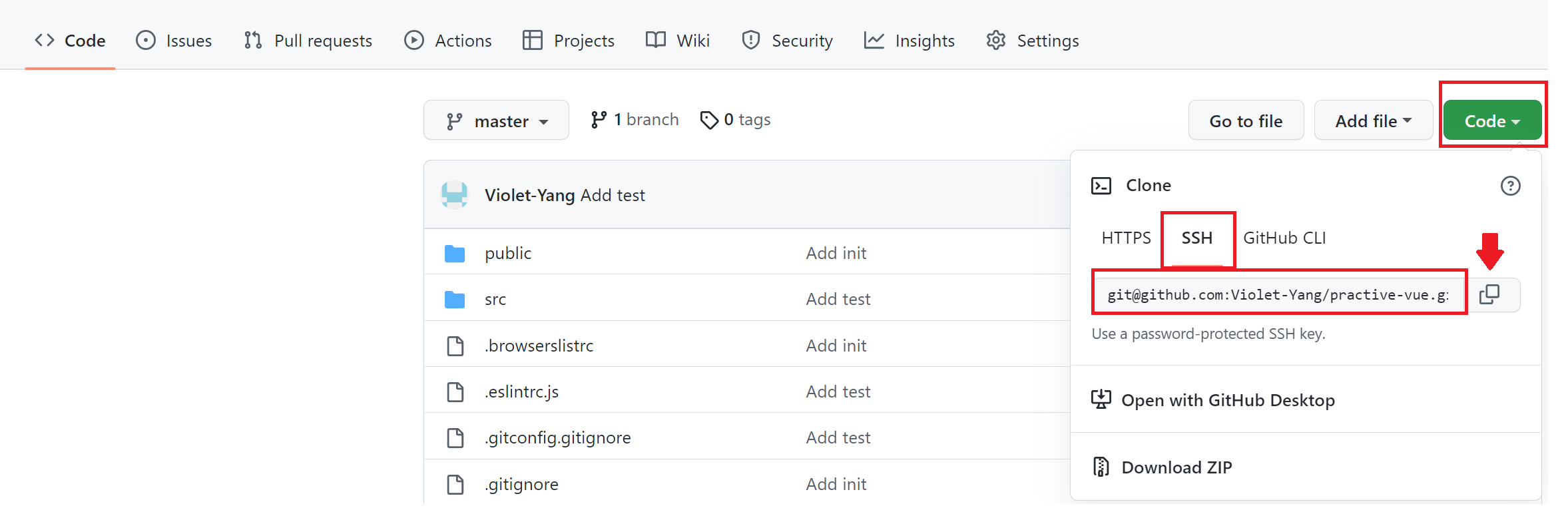
Task: Copy the SSH clone URL to clipboard
Action: point(1489,294)
